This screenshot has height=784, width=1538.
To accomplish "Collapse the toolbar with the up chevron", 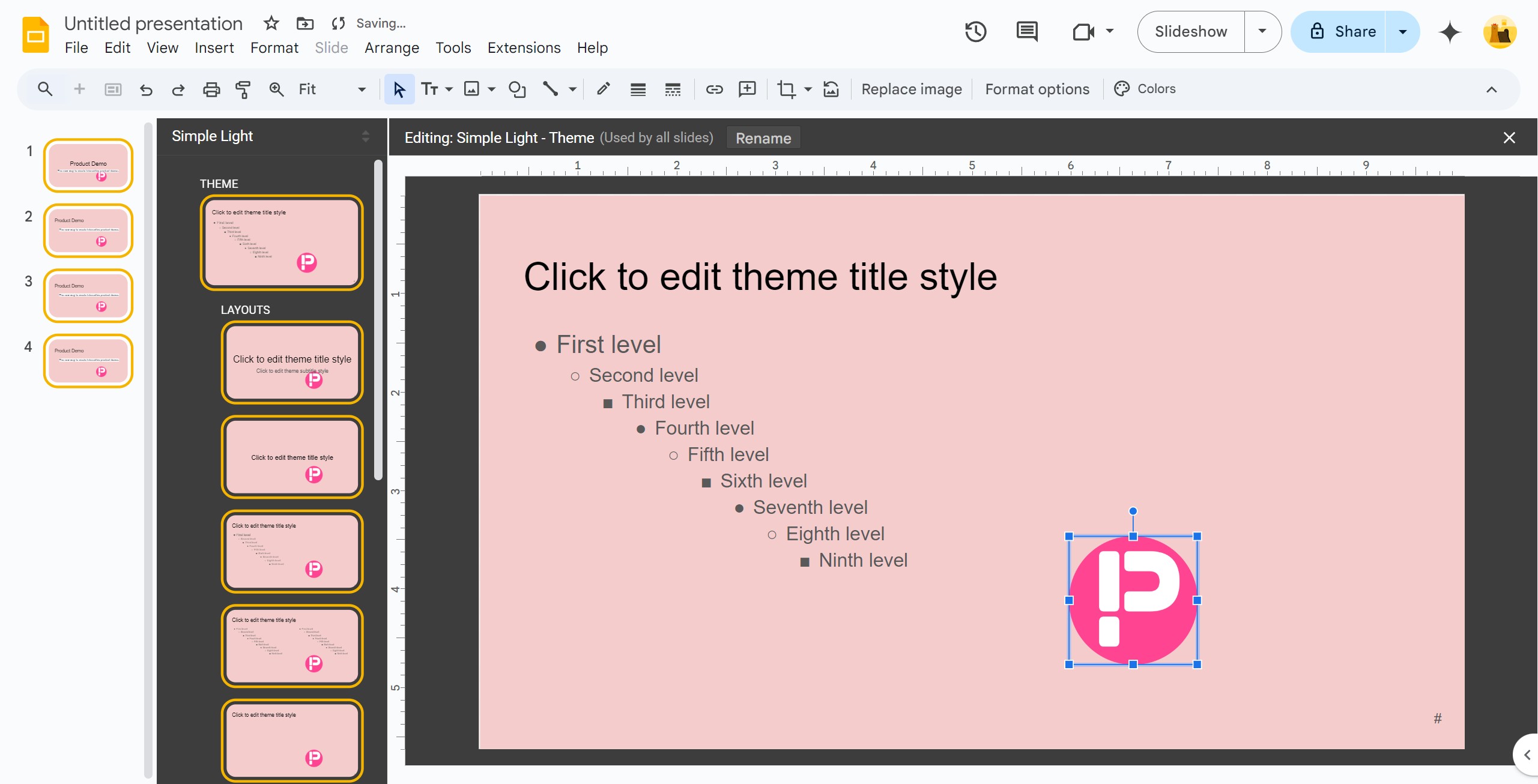I will pyautogui.click(x=1491, y=89).
